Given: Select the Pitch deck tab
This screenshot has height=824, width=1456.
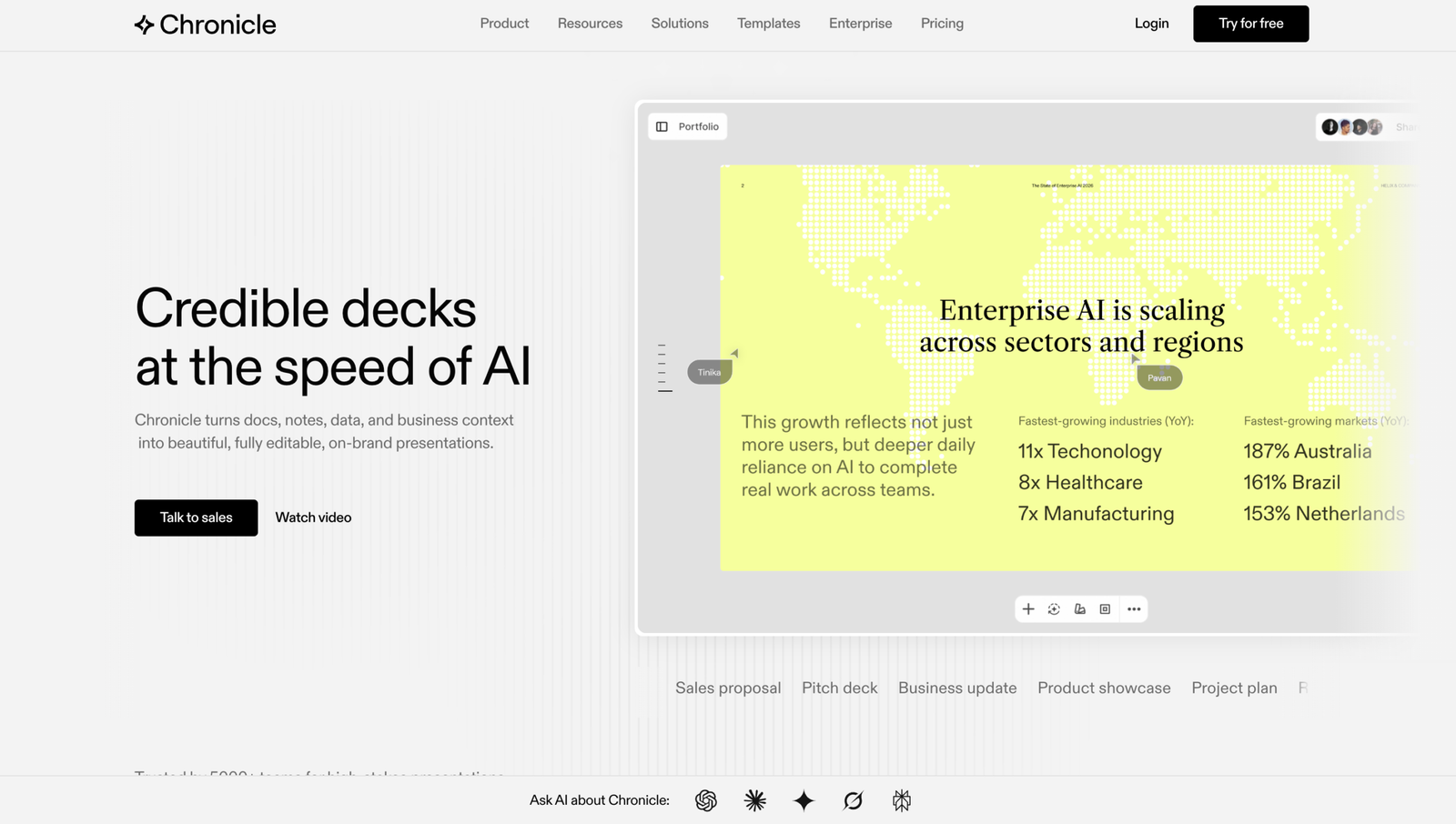Looking at the screenshot, I should (840, 688).
